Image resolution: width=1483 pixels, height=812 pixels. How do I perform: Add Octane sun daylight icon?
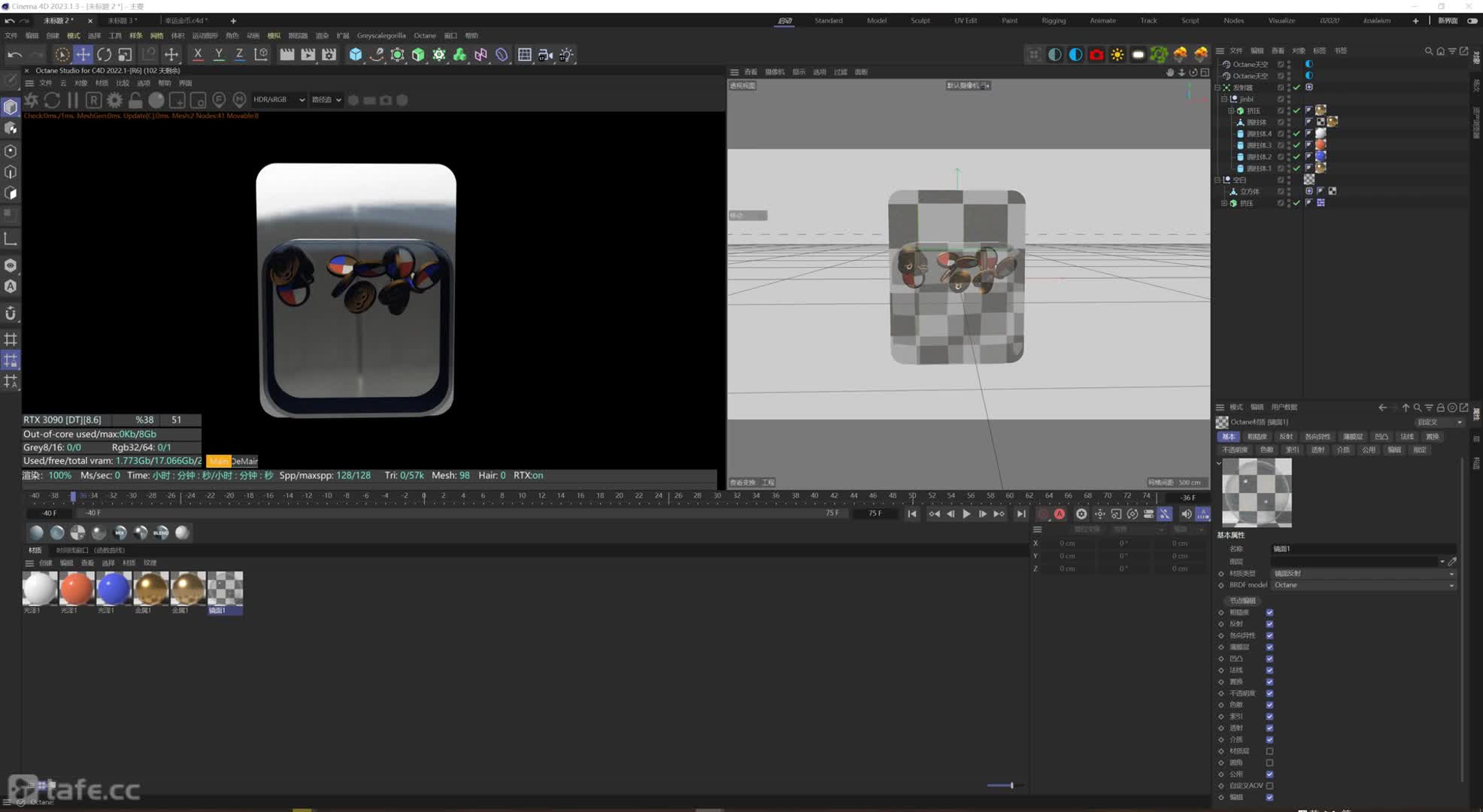click(x=1118, y=54)
